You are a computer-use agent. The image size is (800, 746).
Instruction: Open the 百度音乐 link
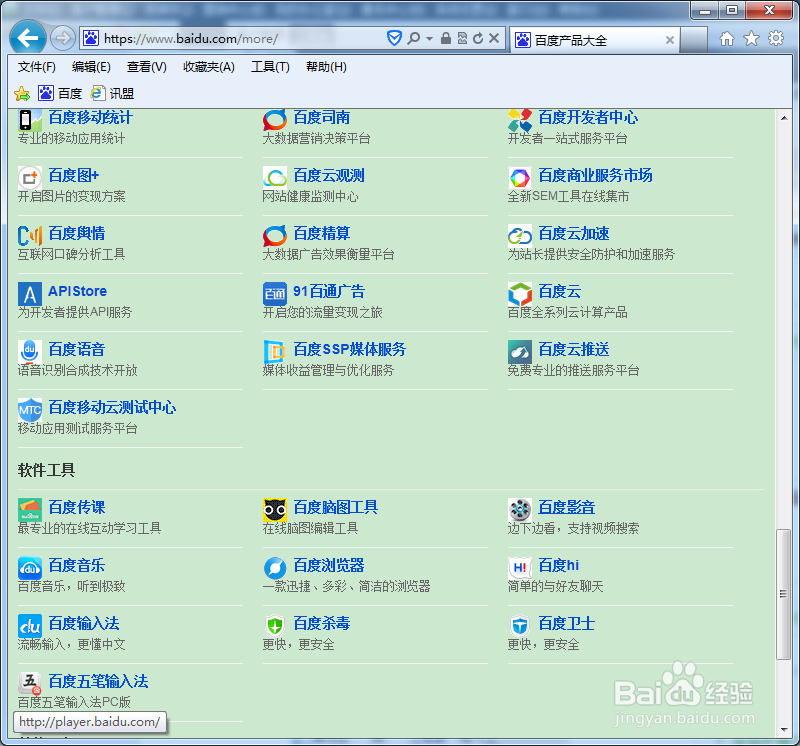pyautogui.click(x=77, y=565)
